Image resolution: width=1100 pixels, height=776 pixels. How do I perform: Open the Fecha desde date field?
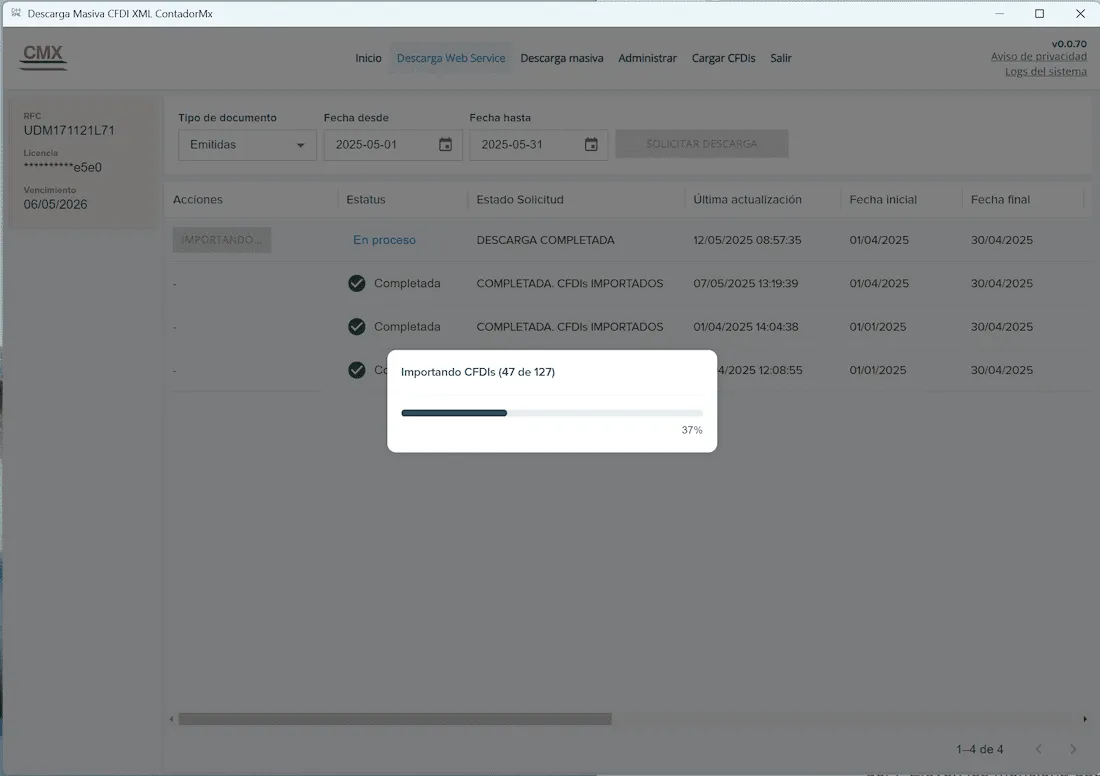tap(390, 144)
